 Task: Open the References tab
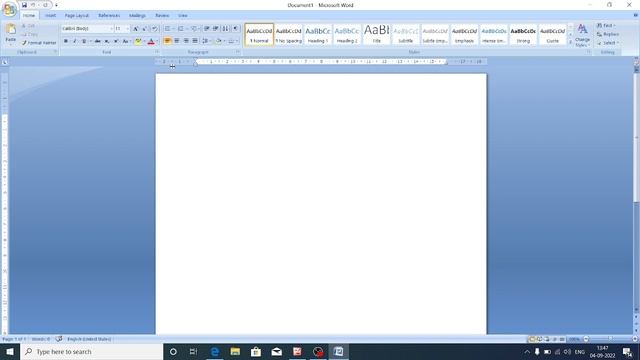point(109,16)
